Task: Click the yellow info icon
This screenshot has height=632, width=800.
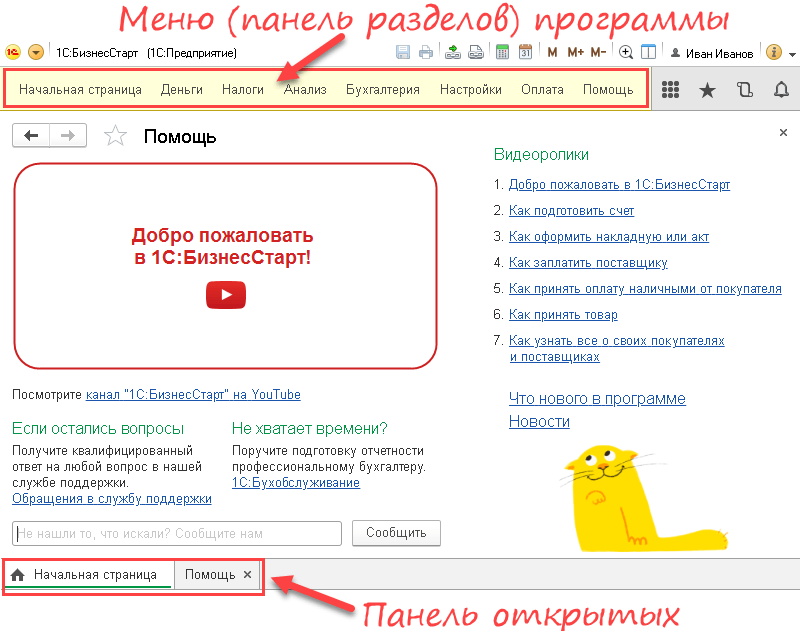Action: (774, 52)
